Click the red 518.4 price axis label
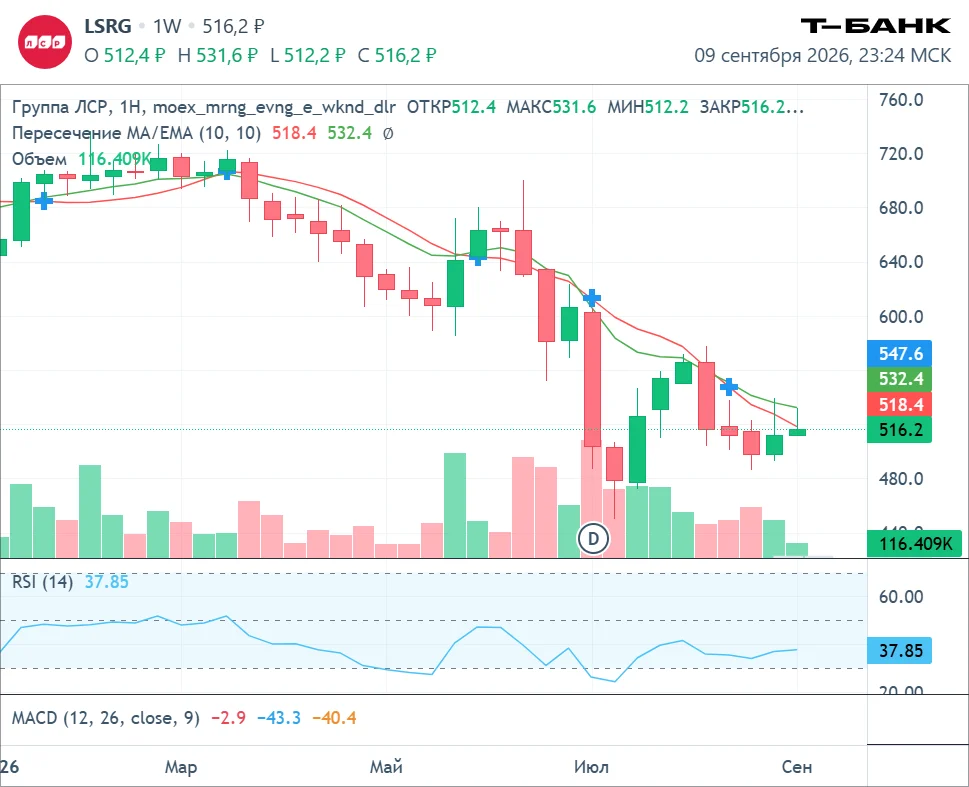Image resolution: width=969 pixels, height=787 pixels. pyautogui.click(x=899, y=404)
